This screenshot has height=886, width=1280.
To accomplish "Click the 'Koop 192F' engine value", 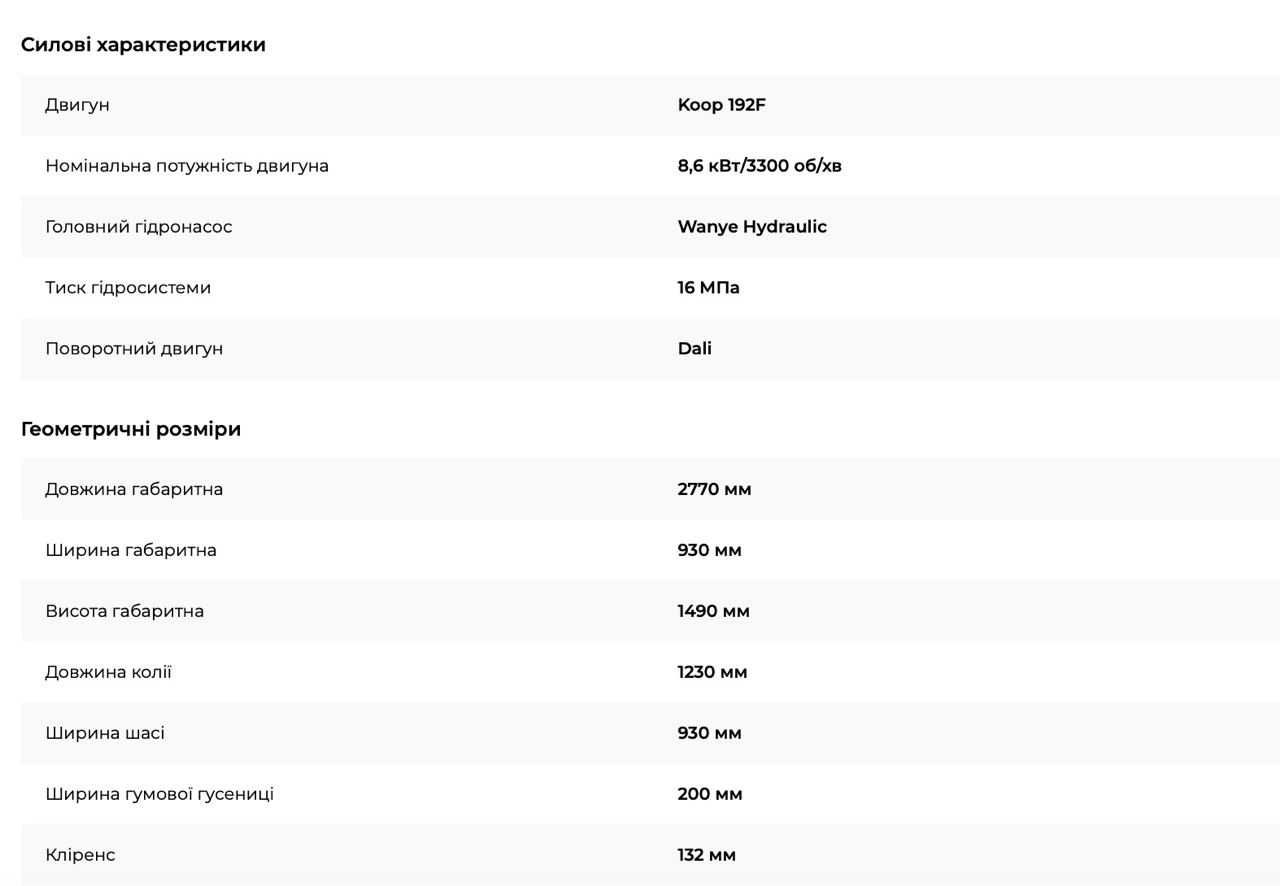I will (x=721, y=105).
